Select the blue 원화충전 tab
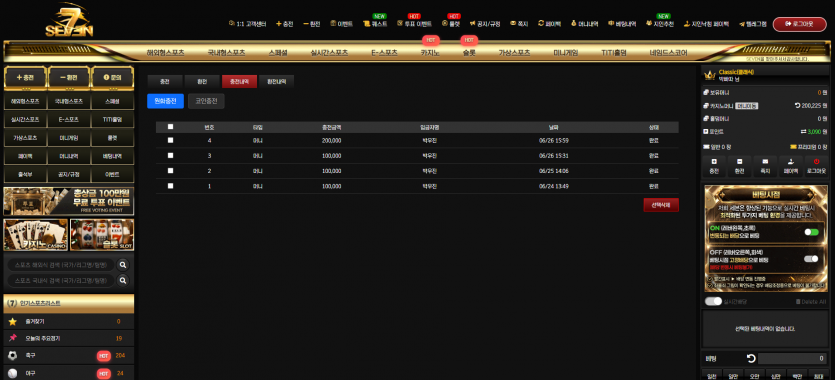 (x=166, y=101)
